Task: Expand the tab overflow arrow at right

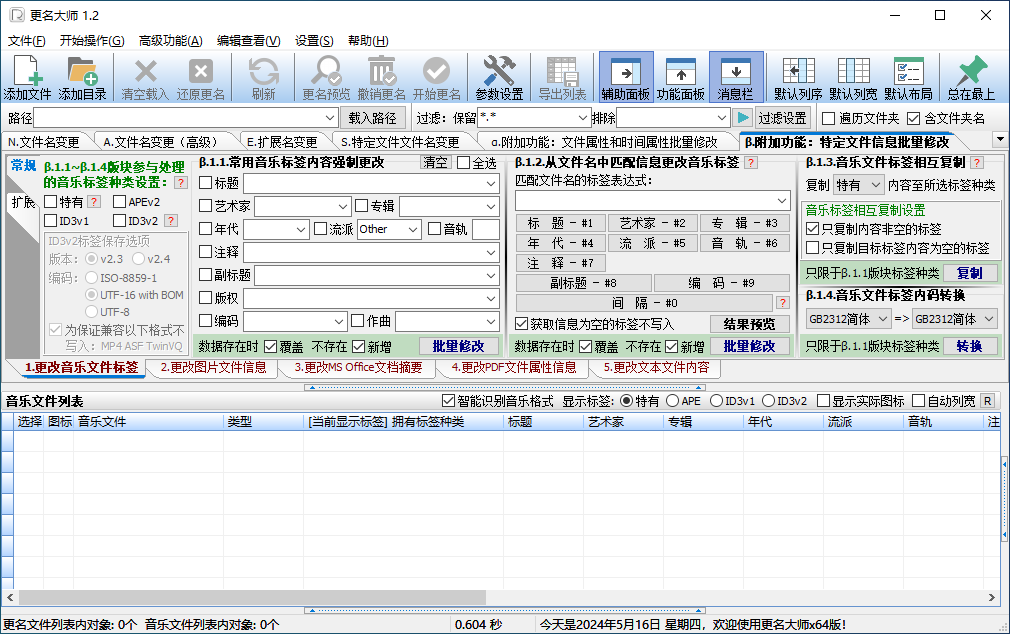Action: tap(1000, 139)
